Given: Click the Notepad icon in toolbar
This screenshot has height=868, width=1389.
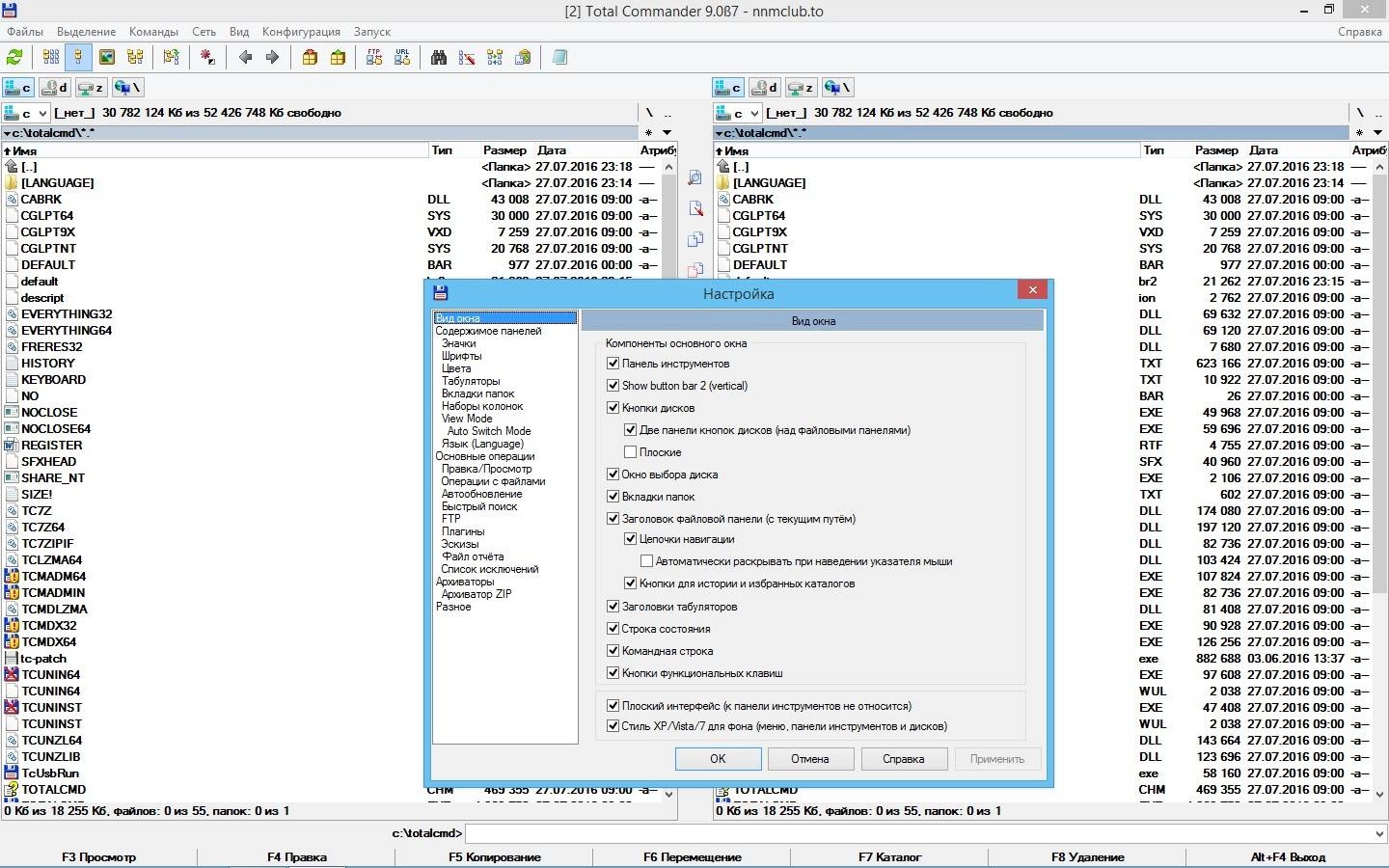Looking at the screenshot, I should click(x=559, y=57).
